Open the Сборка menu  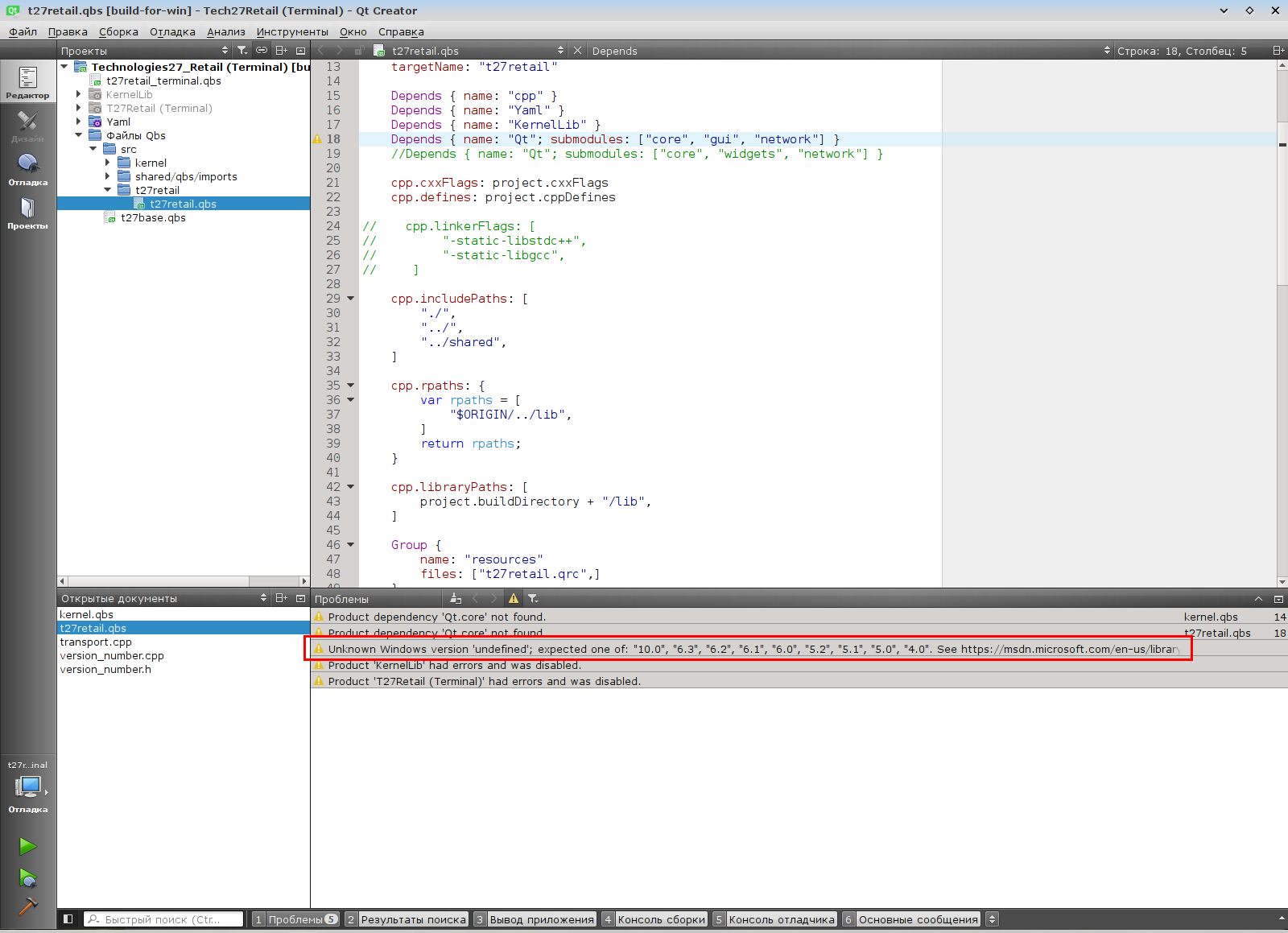point(118,31)
